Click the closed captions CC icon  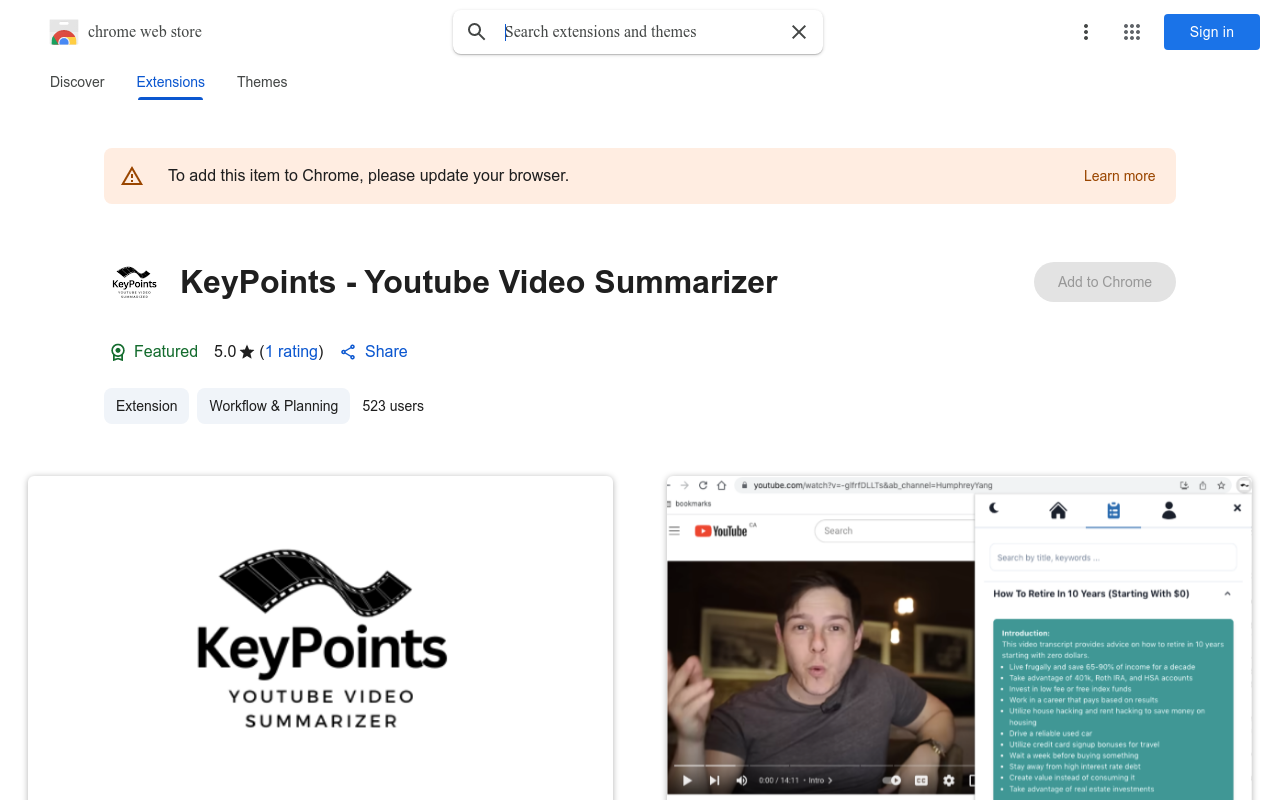coord(921,780)
